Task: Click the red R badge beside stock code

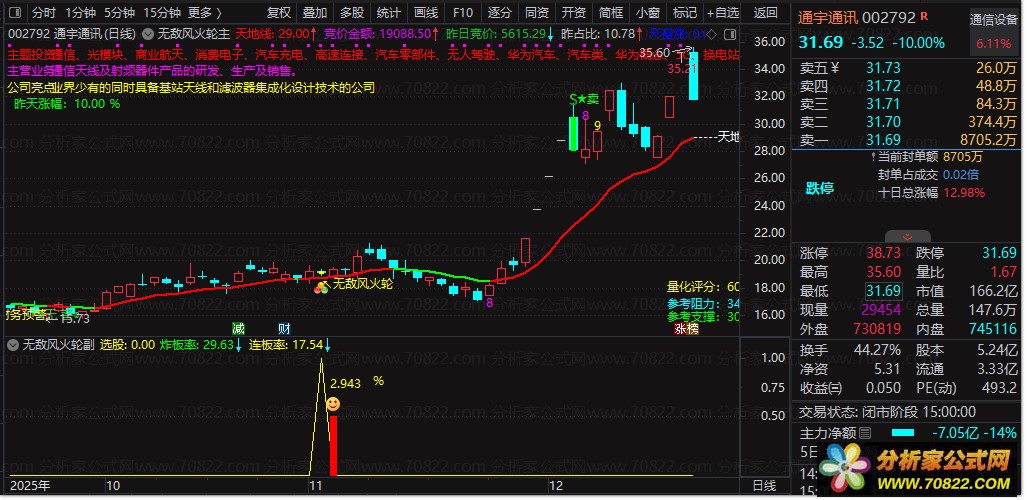Action: pyautogui.click(x=924, y=16)
